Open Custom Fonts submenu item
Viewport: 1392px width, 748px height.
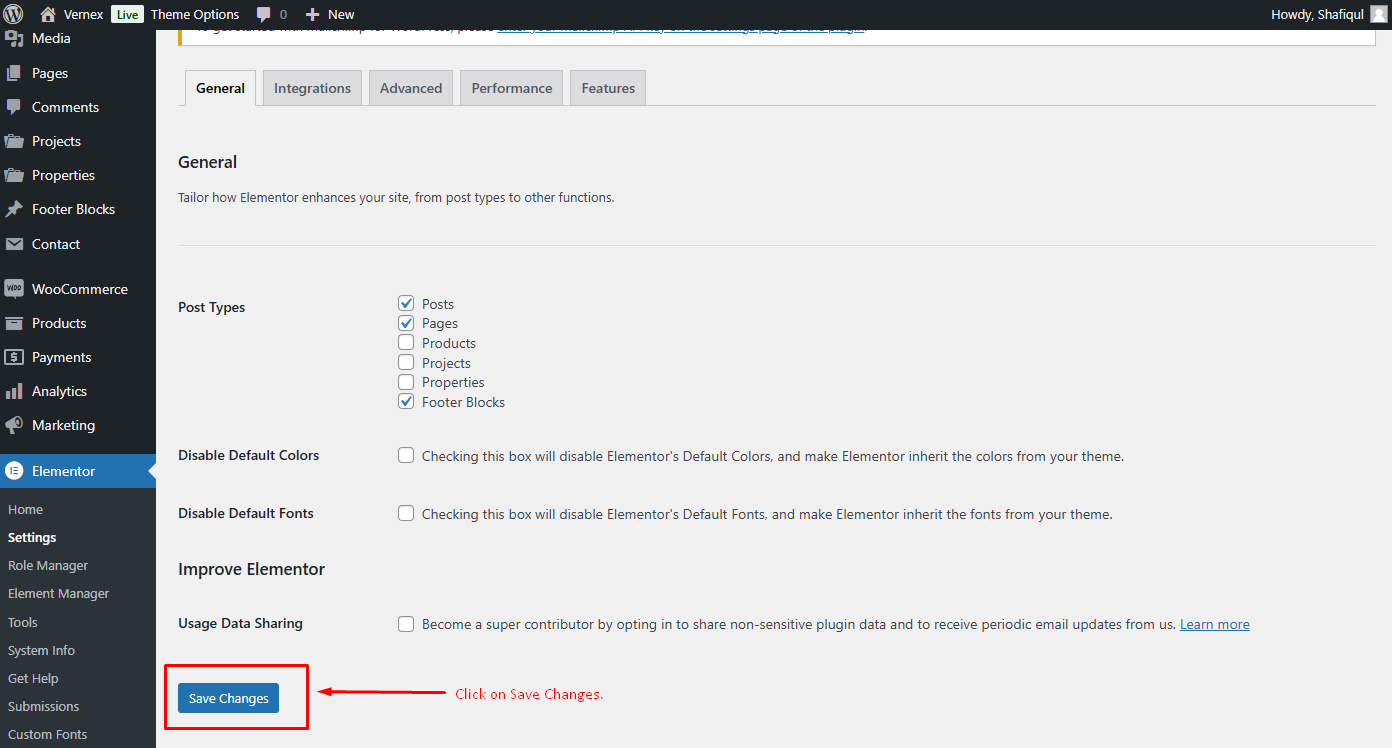click(x=47, y=734)
